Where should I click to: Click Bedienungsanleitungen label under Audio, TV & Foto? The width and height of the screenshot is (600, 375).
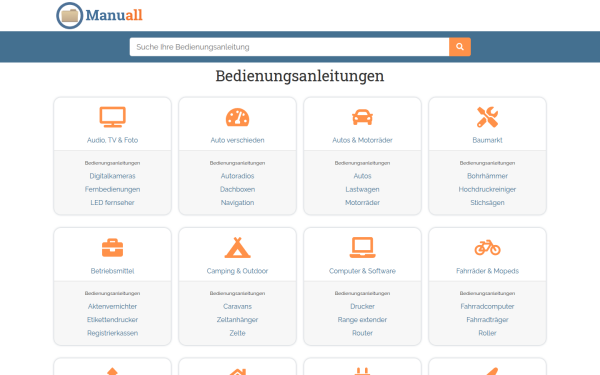click(x=112, y=163)
